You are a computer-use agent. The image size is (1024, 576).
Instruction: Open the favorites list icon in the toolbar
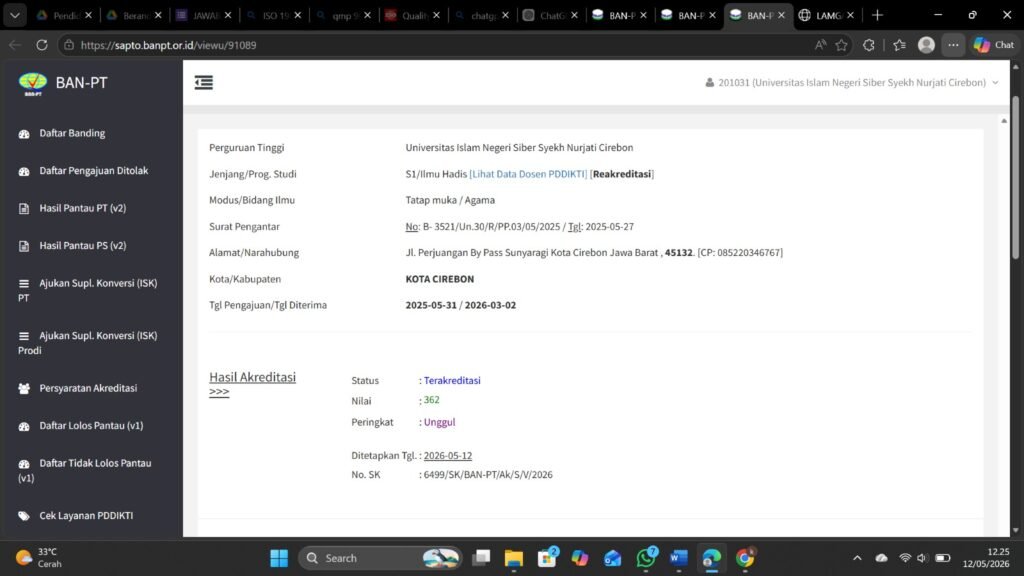tap(899, 45)
